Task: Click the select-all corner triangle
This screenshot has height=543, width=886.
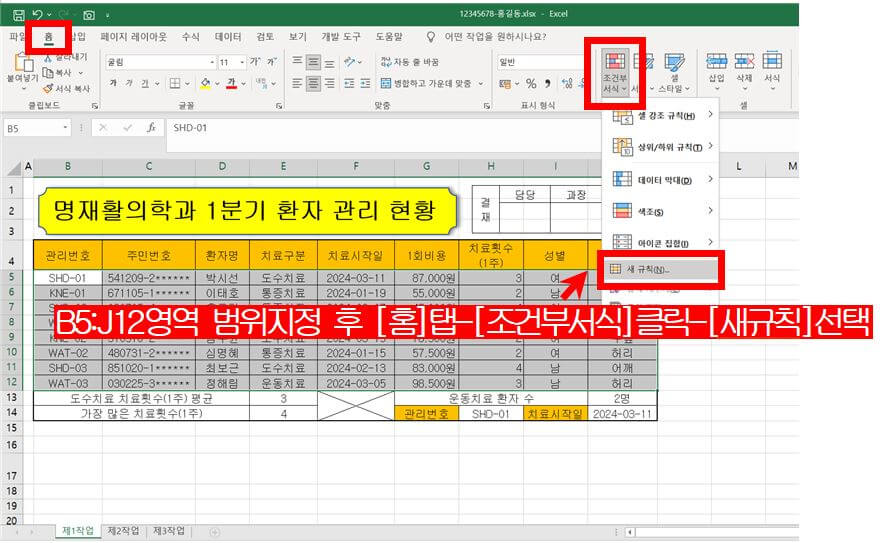Action: coord(14,167)
